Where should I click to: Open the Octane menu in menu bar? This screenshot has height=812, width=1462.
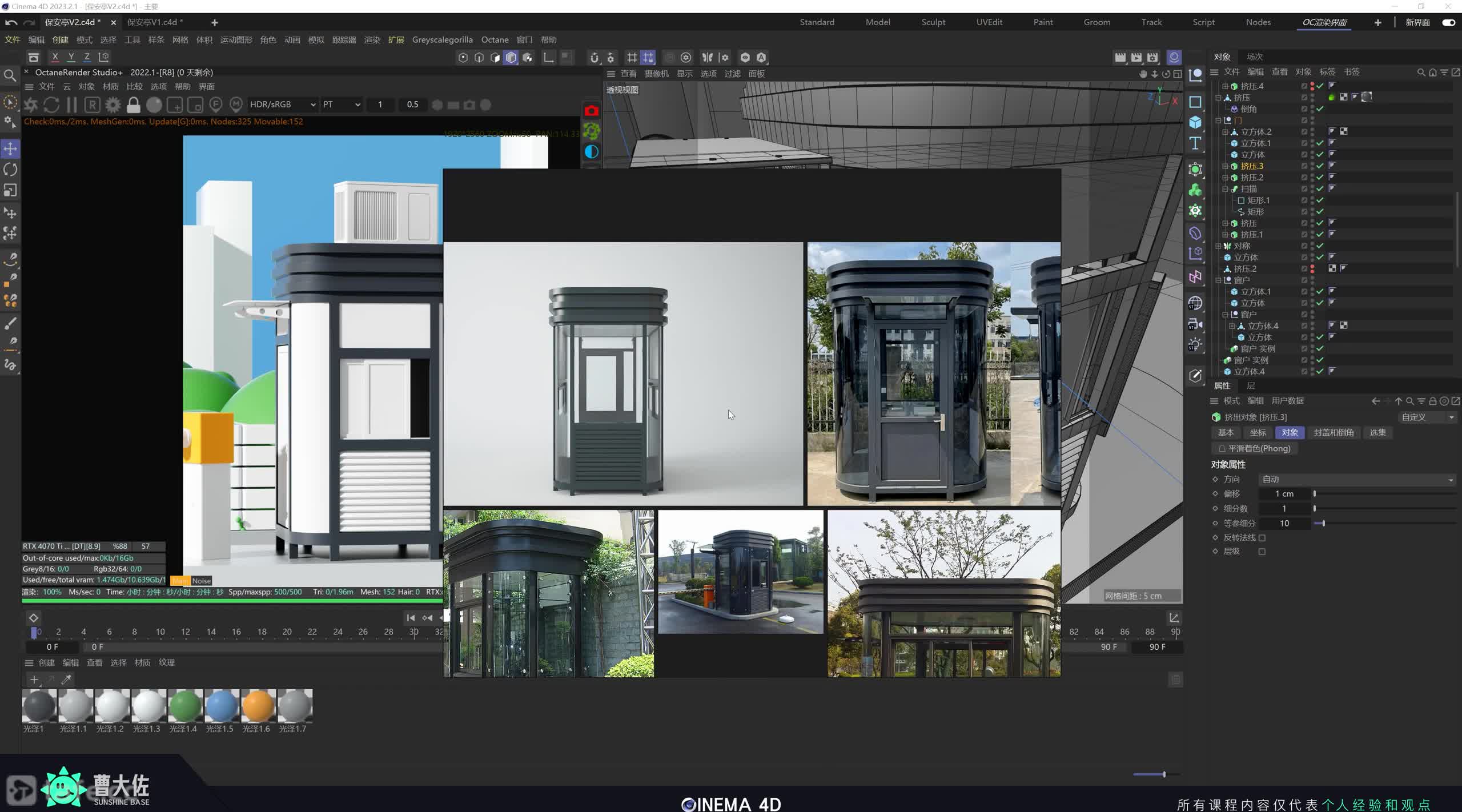click(x=495, y=40)
